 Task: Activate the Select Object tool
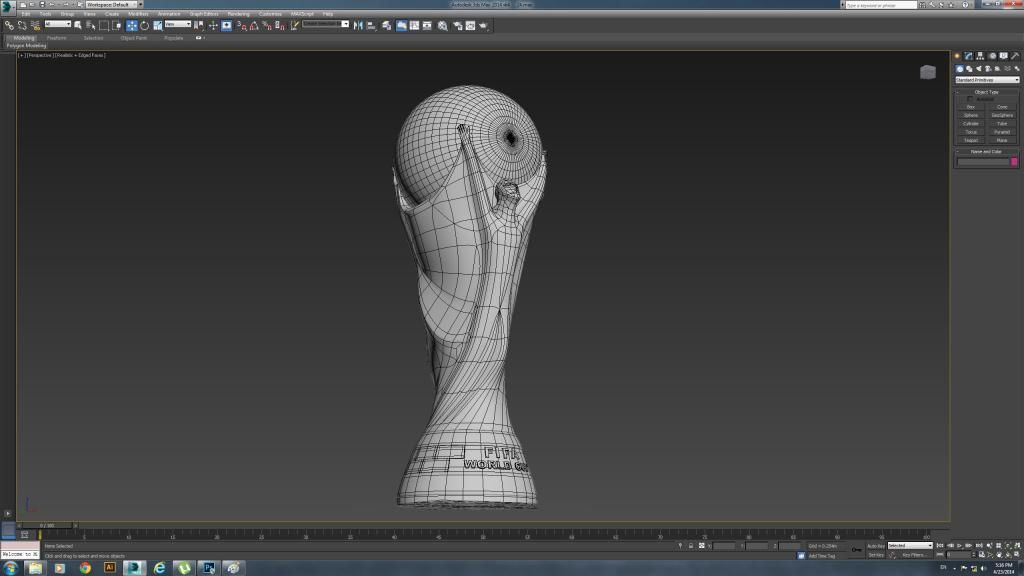(78, 25)
